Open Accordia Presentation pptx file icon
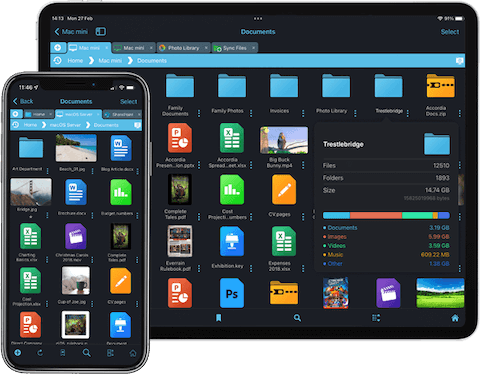This screenshot has height=374, width=480. point(180,138)
